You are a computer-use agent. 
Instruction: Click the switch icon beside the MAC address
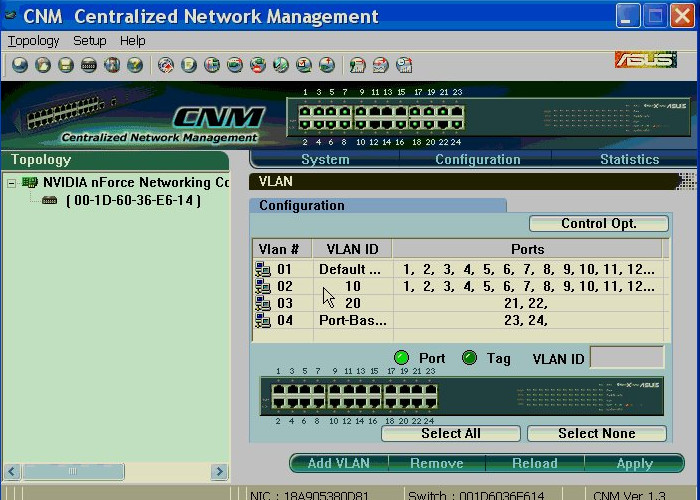pos(50,200)
